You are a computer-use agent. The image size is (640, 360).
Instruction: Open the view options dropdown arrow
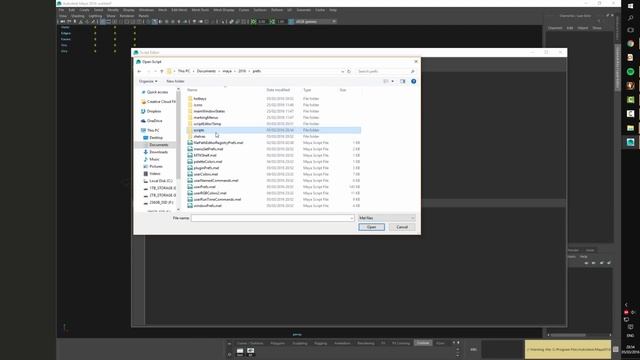[x=393, y=81]
